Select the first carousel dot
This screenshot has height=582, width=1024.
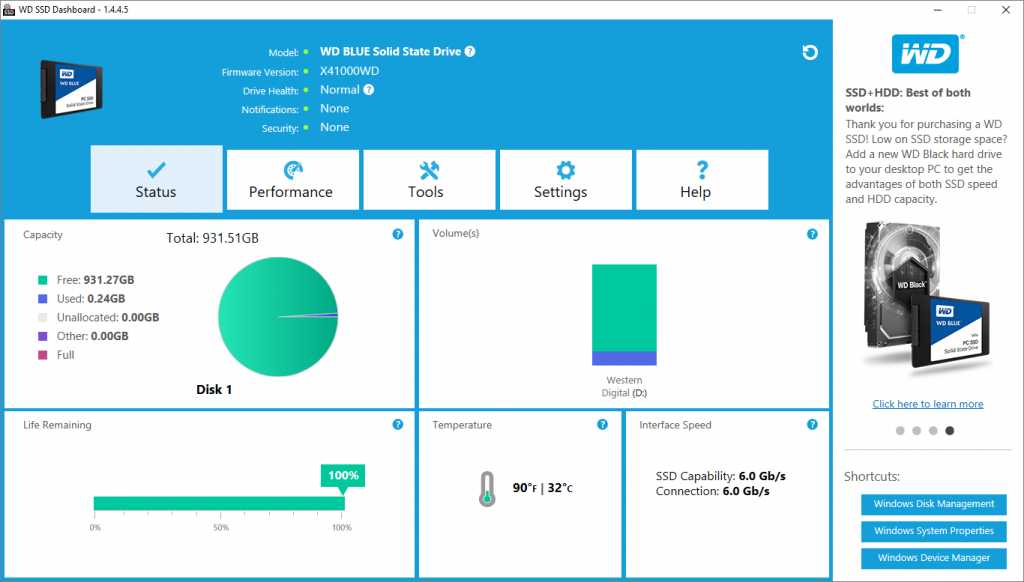[900, 431]
